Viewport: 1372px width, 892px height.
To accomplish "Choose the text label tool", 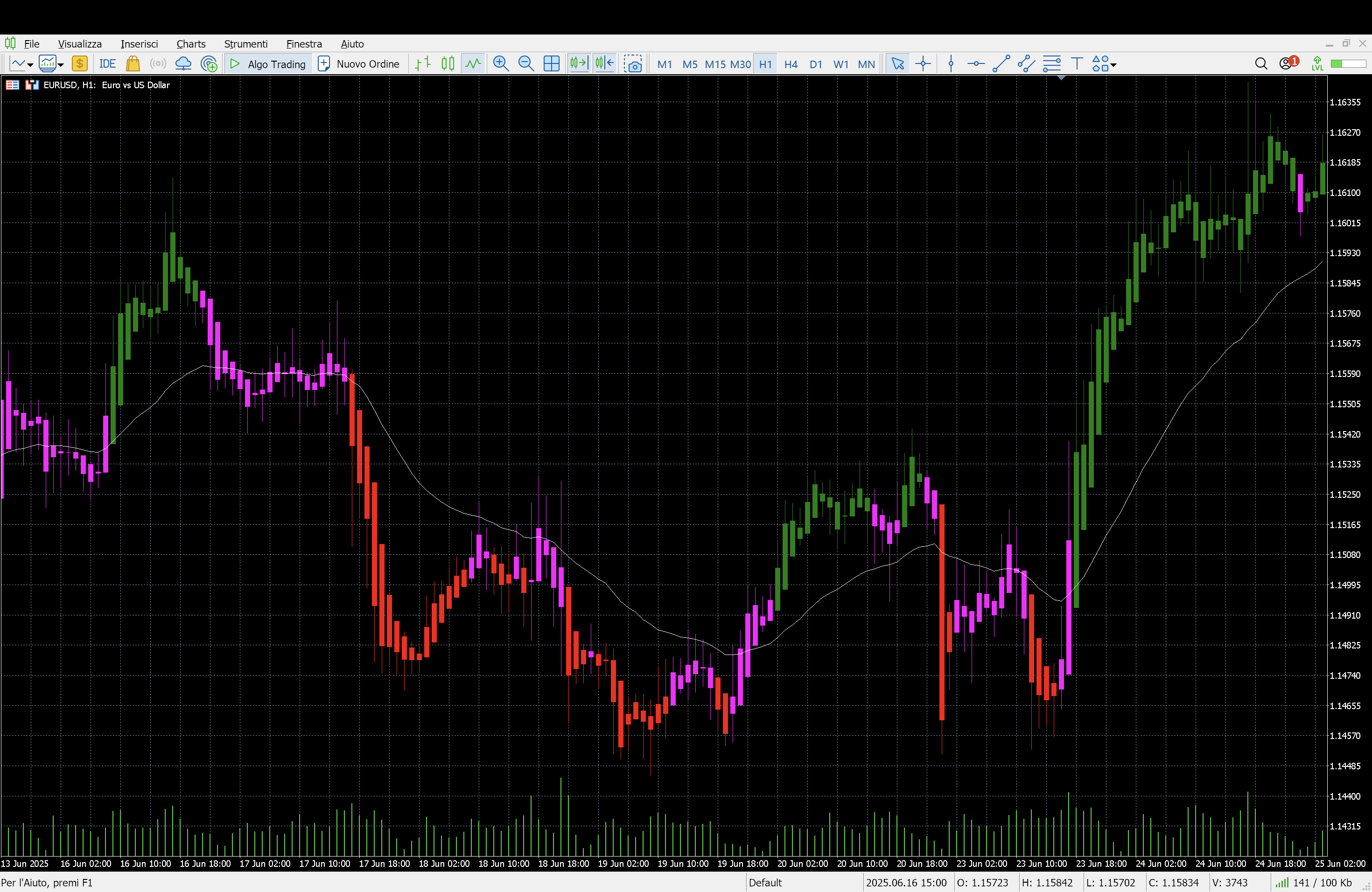I will click(1076, 64).
